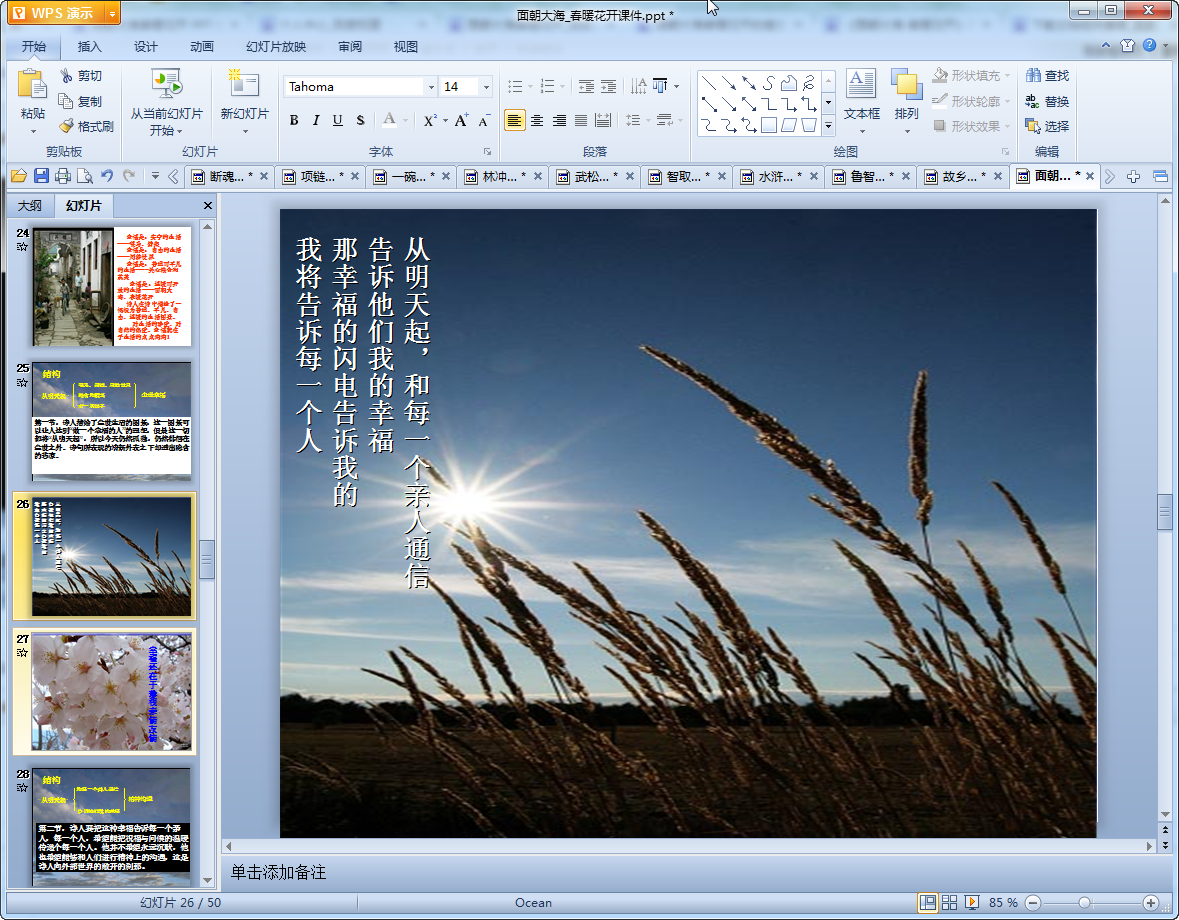Select slide 27 cherry blossom thumbnail
This screenshot has height=920, width=1179.
tap(111, 692)
